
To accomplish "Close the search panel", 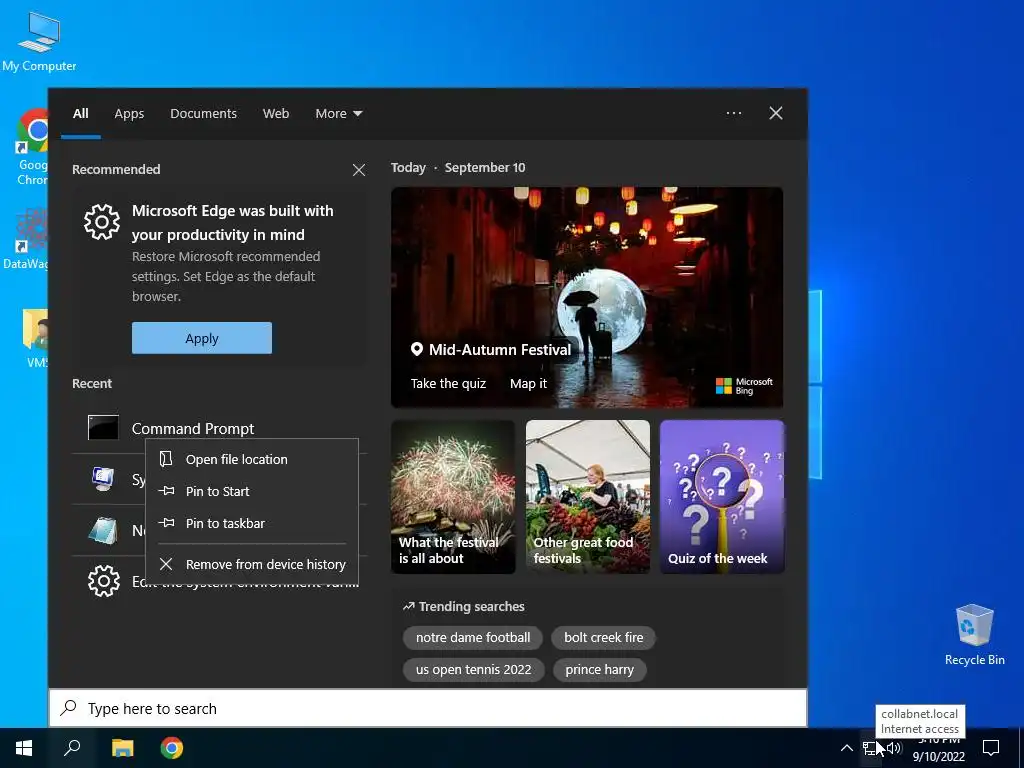I will [776, 113].
